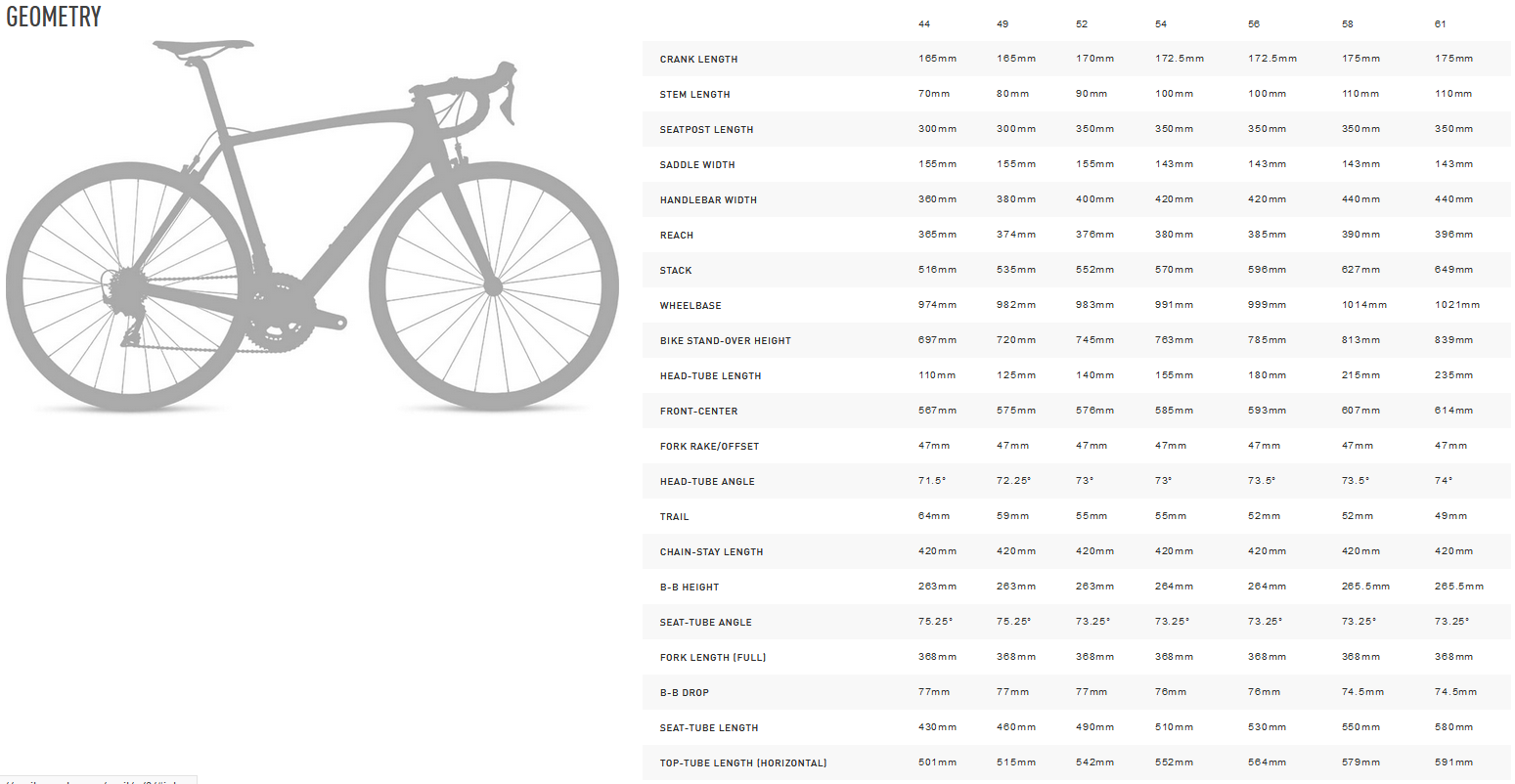1515x784 pixels.
Task: Click the GEOMETRY heading
Action: 54,17
